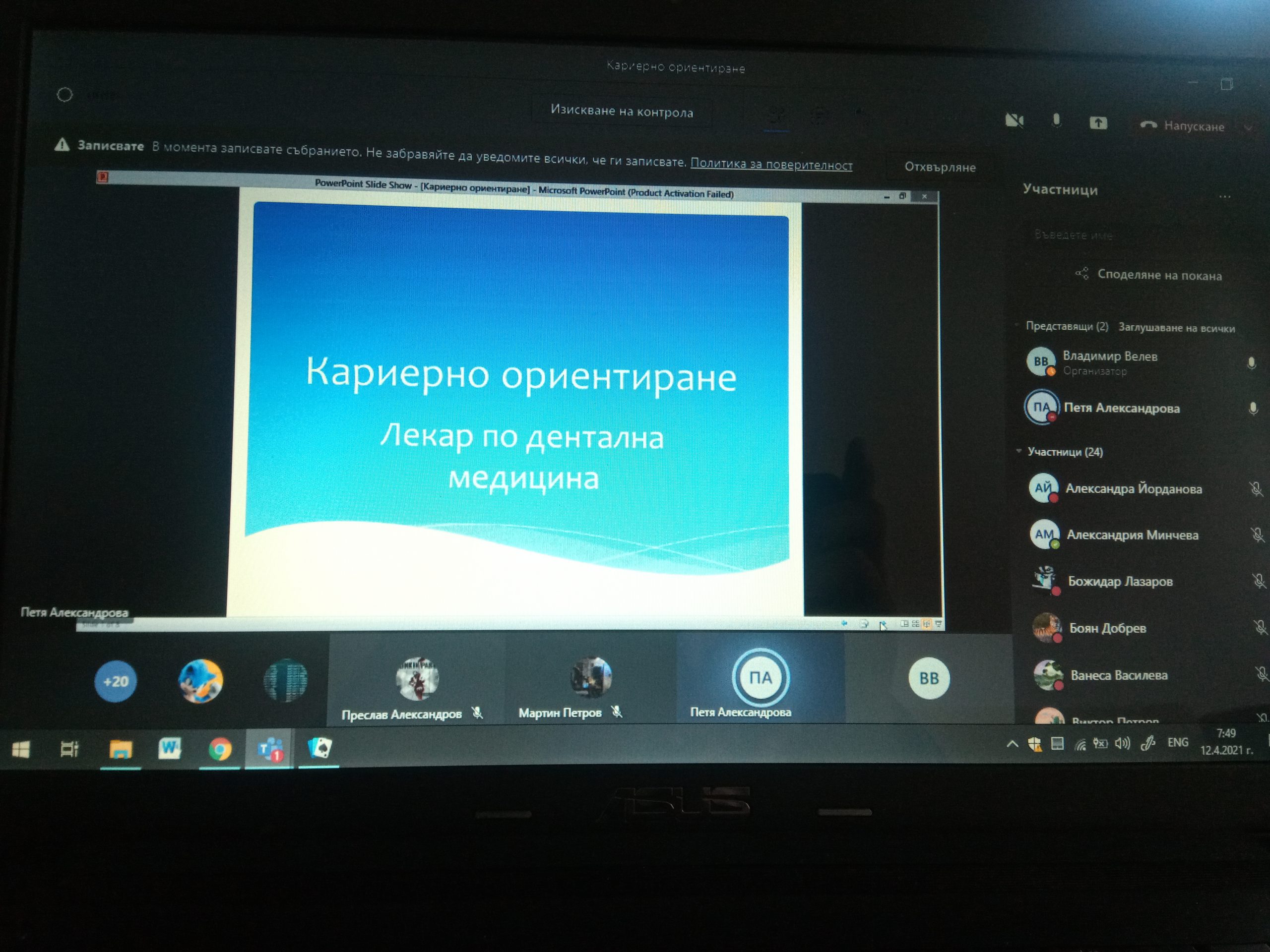This screenshot has width=1270, height=952.
Task: Dismiss the recording banner with Отхвърляне
Action: tap(940, 167)
